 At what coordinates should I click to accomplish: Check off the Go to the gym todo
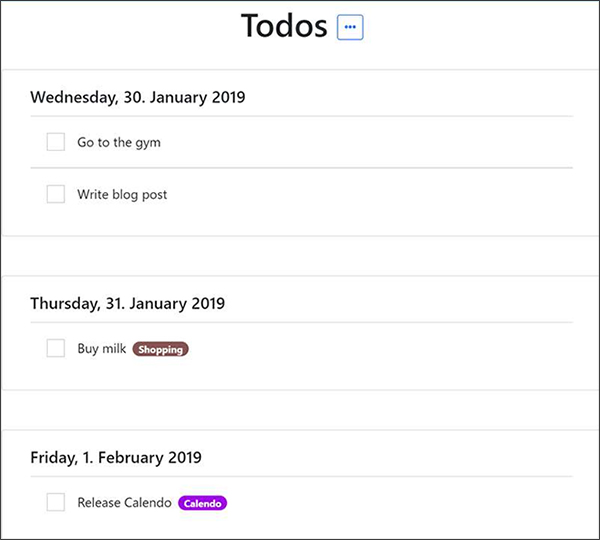55,142
